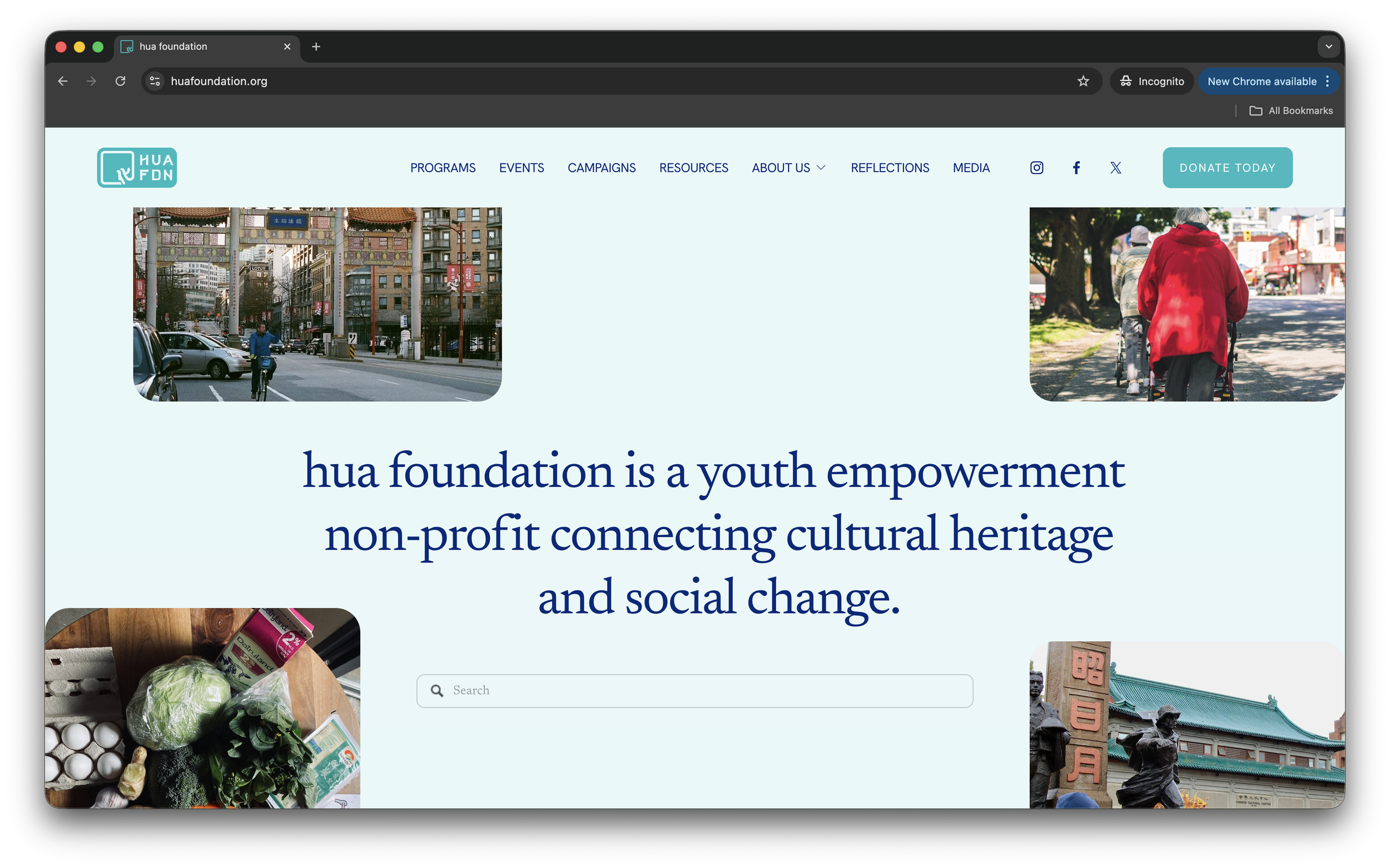Open Chrome's three-dot update menu
Screen dimensions: 1390x868
pyautogui.click(x=1327, y=81)
